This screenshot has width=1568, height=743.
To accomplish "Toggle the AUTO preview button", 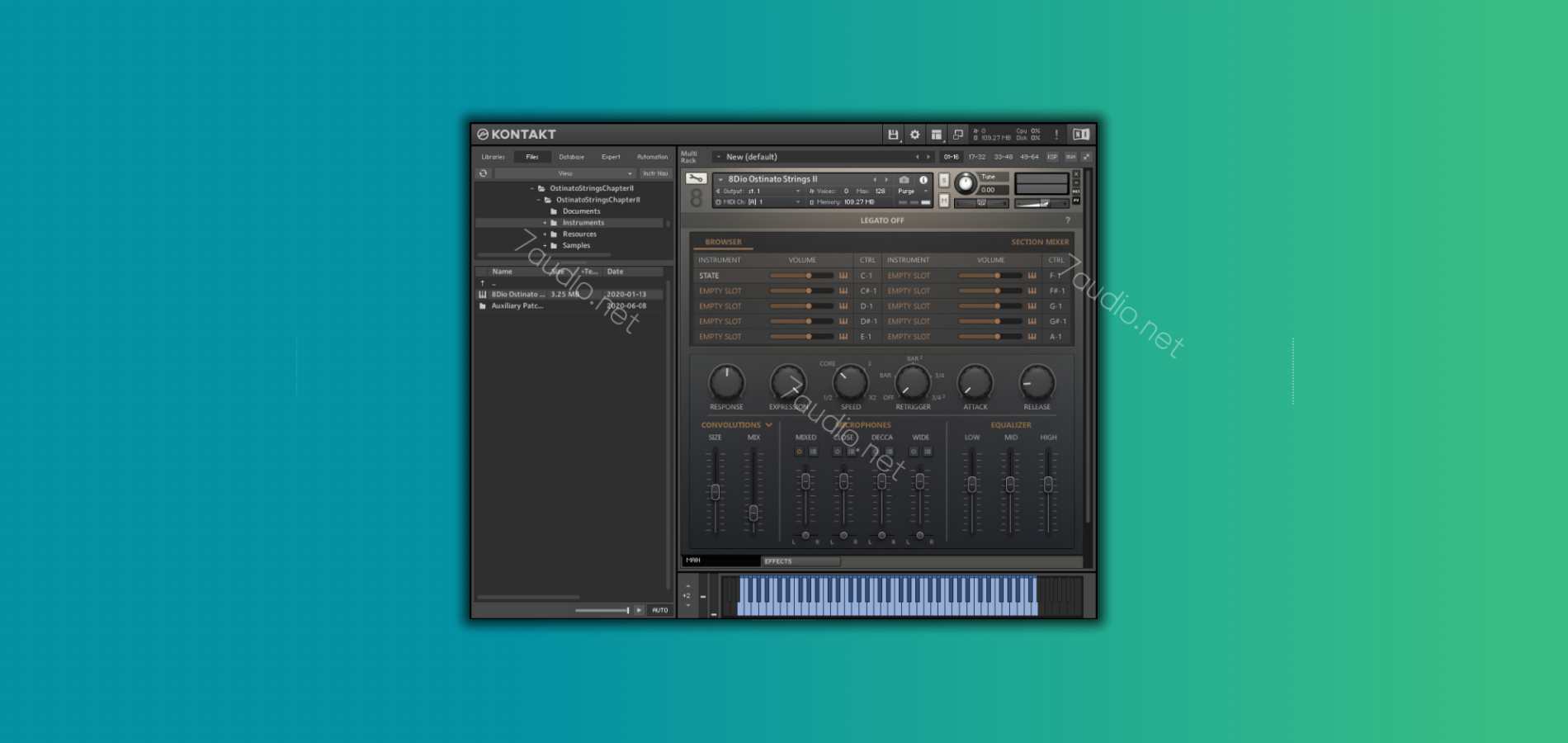I will click(x=660, y=610).
